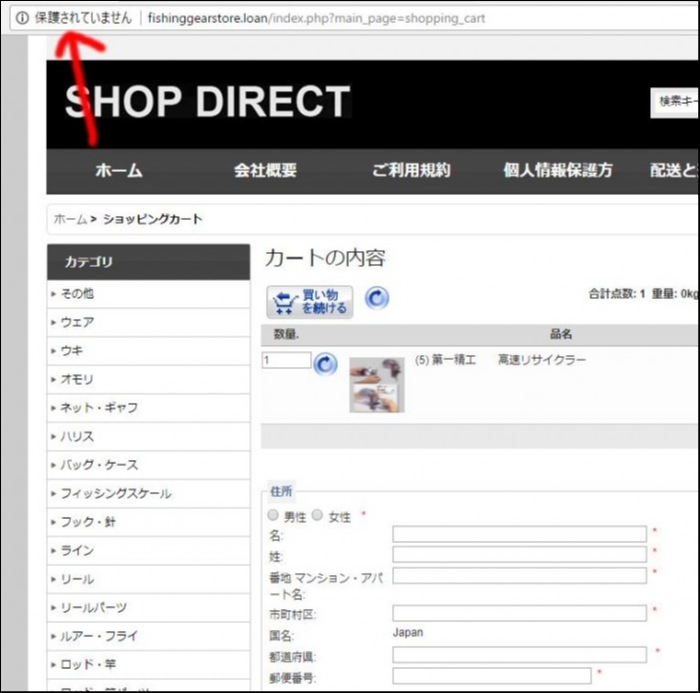700x693 pixels.
Task: Open the ルアー・フライ category
Action: (x=99, y=636)
